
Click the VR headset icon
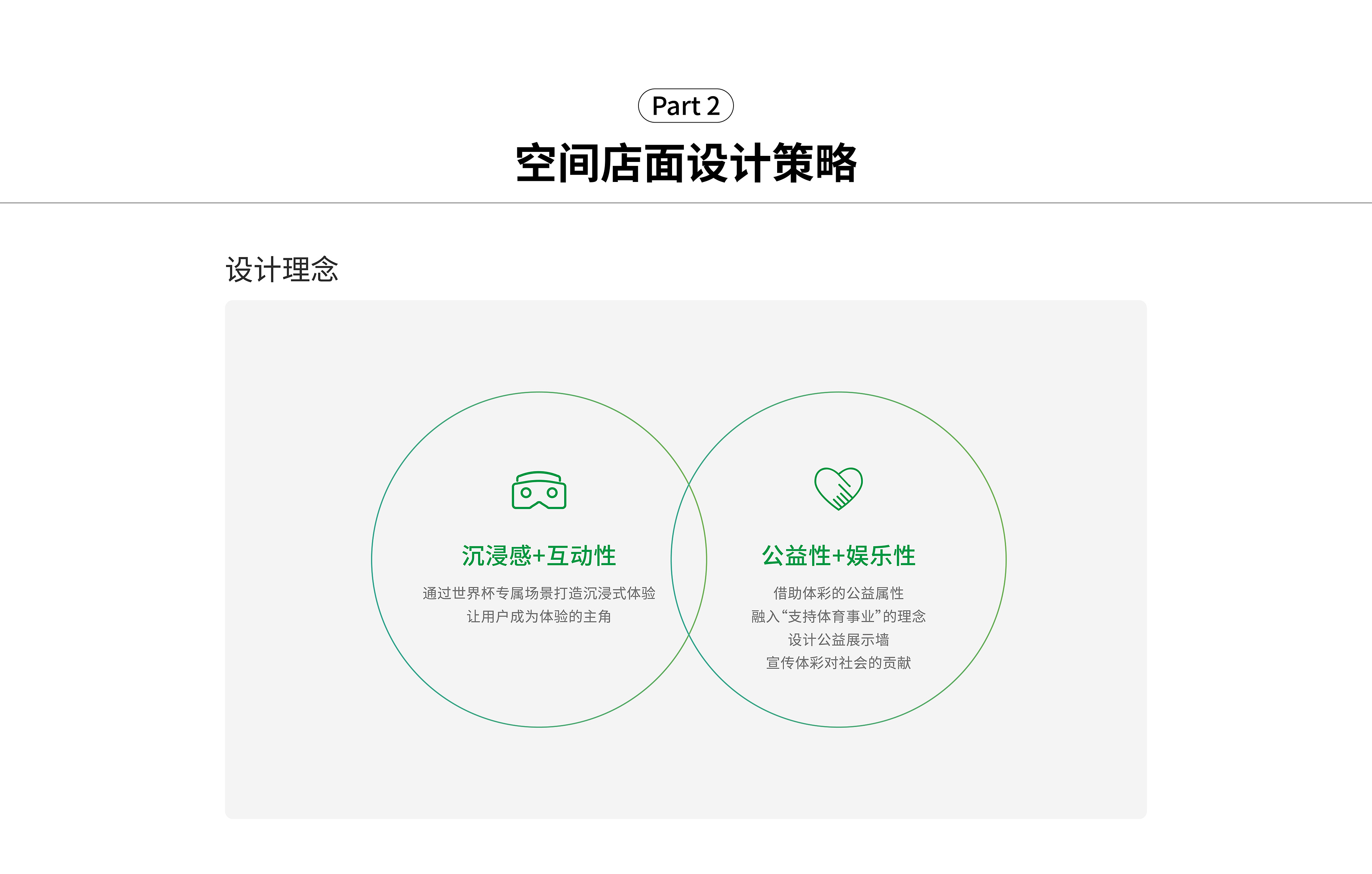[x=538, y=490]
